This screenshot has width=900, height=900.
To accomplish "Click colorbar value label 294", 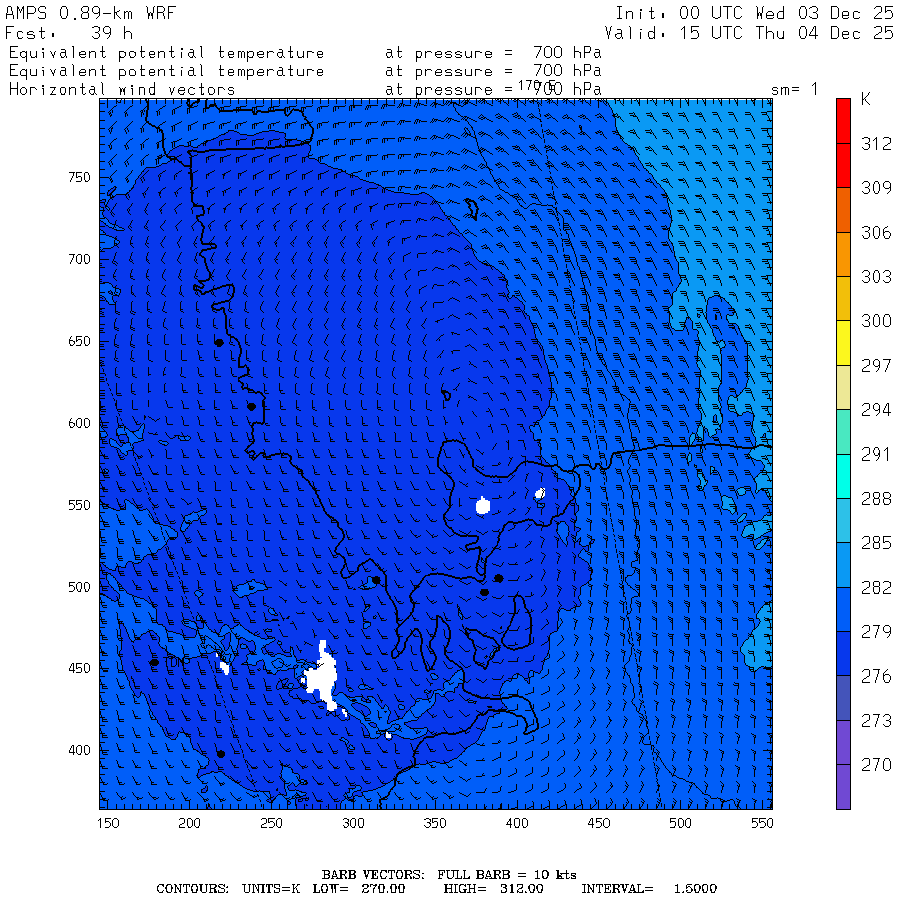I will point(876,410).
